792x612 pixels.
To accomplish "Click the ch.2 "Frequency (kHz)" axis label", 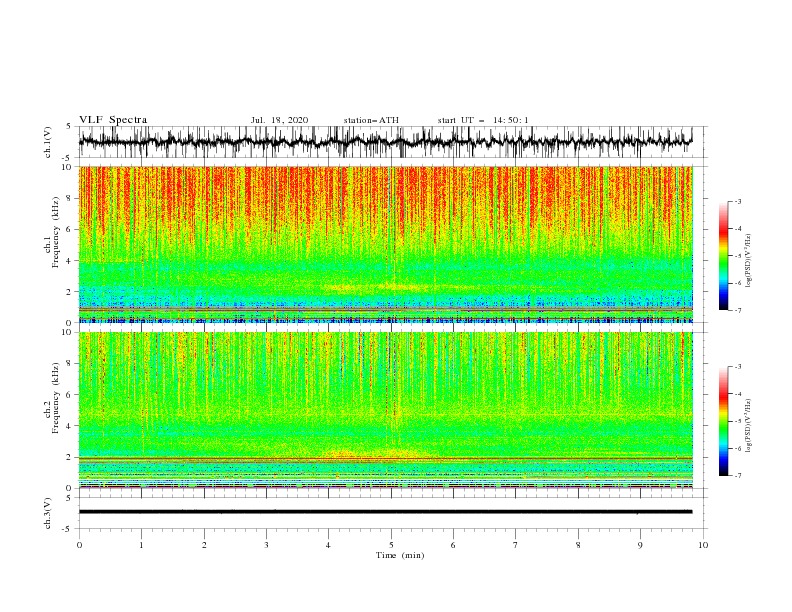I will (x=56, y=398).
